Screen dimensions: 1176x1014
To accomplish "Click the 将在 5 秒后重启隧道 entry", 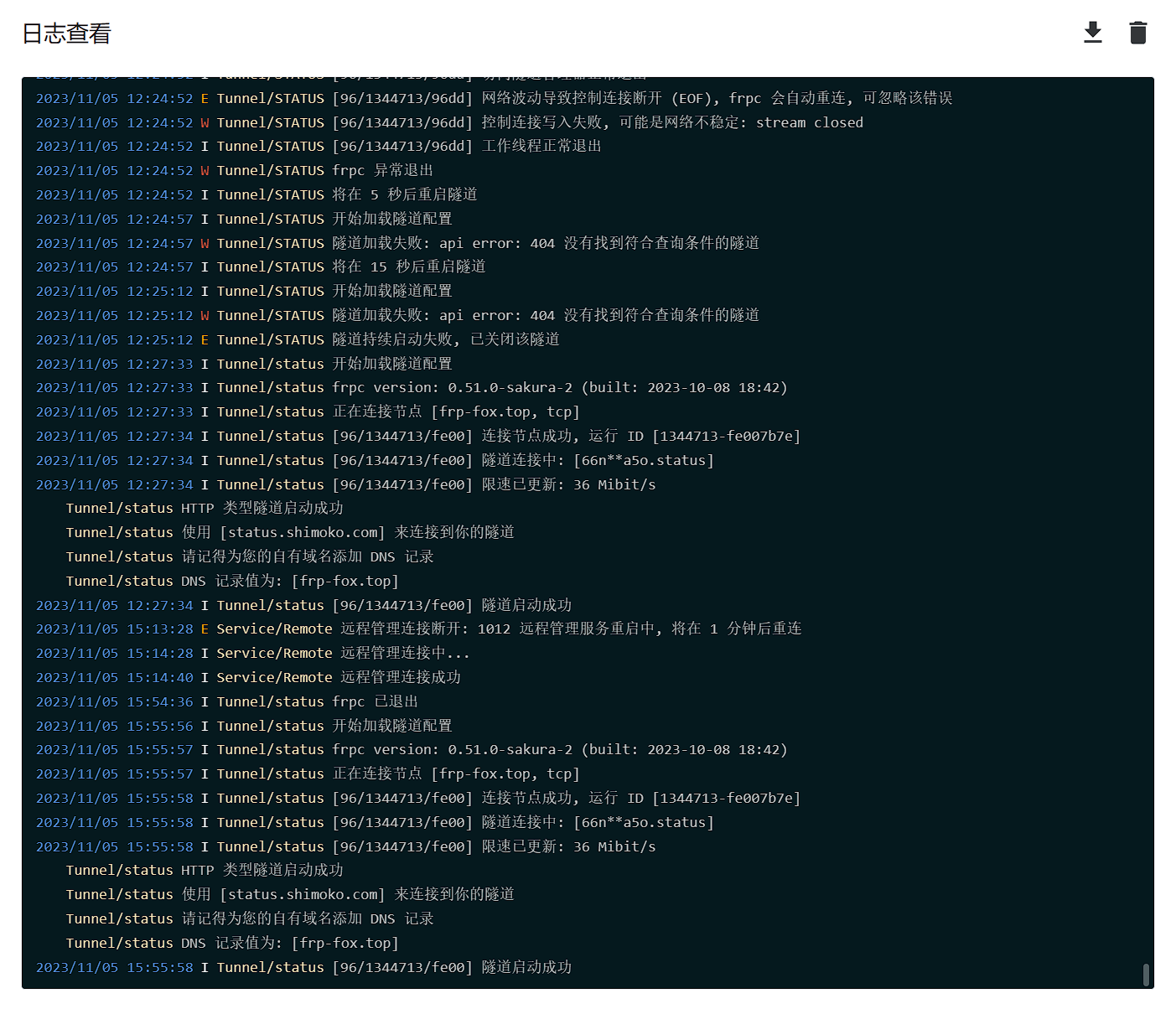I will [256, 194].
